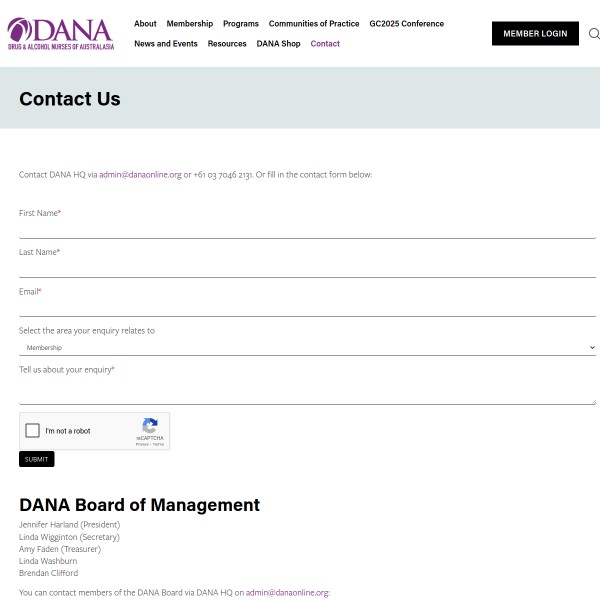Open the Membership menu item
Screen dimensions: 600x600
(x=190, y=24)
